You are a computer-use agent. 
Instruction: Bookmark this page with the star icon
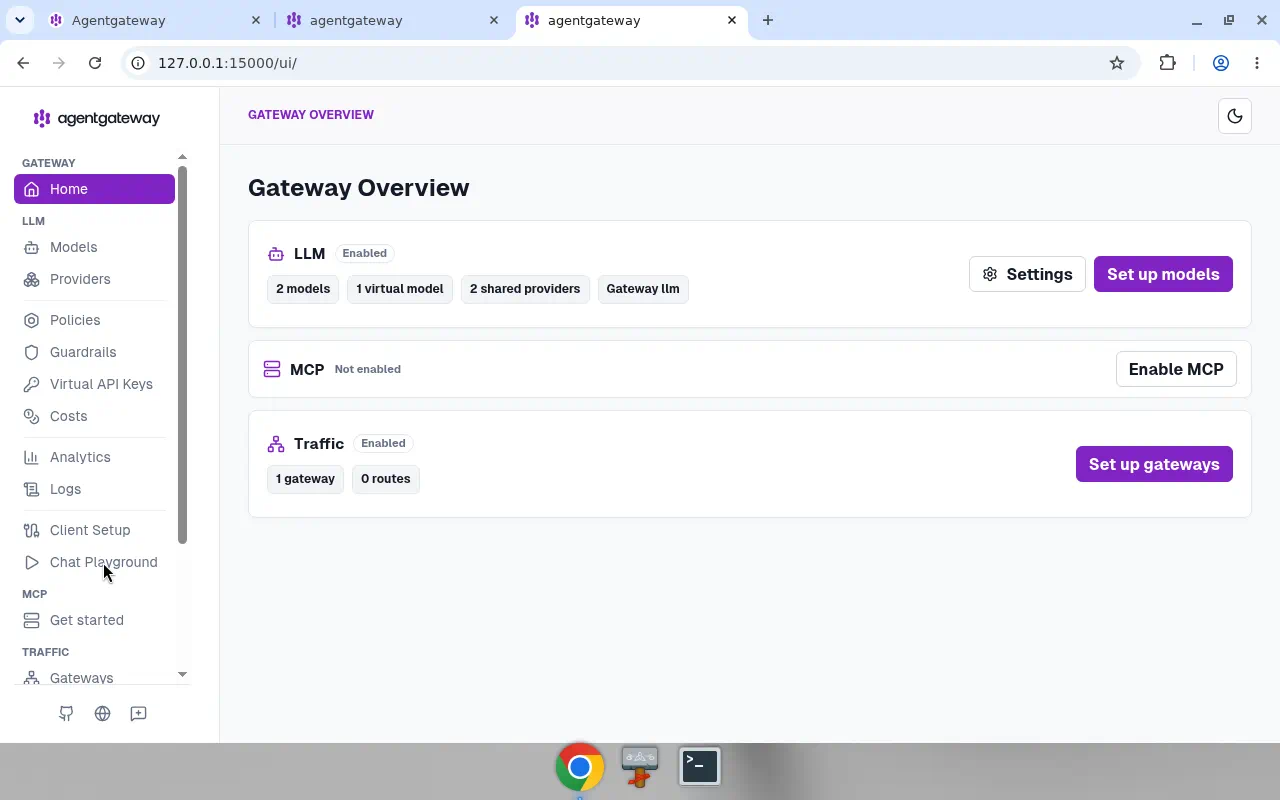point(1117,63)
